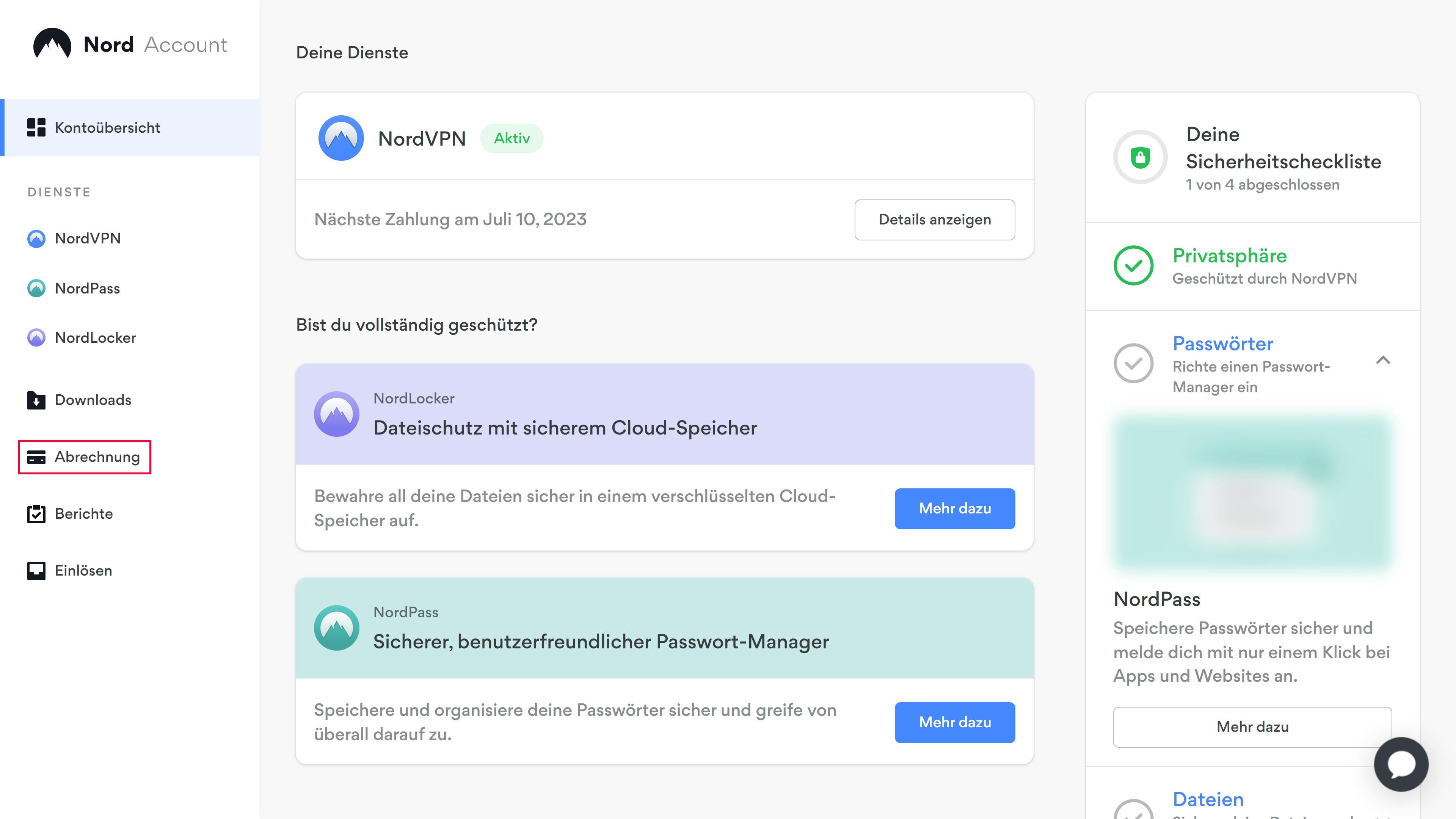Click the Downloads folder icon
This screenshot has width=1456, height=819.
pos(36,400)
